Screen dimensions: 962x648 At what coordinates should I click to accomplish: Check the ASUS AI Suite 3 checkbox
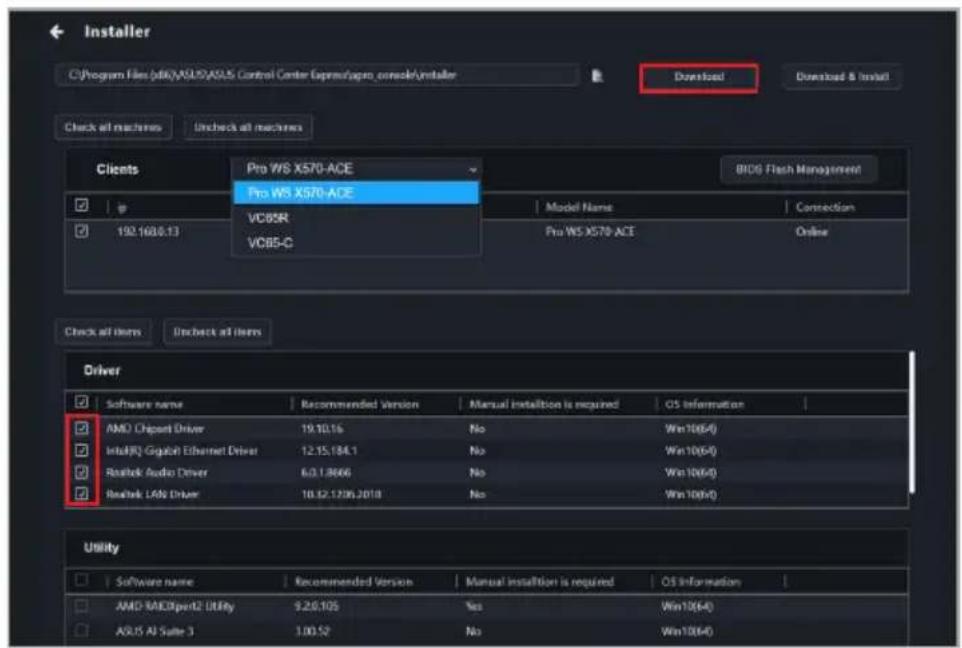(82, 630)
